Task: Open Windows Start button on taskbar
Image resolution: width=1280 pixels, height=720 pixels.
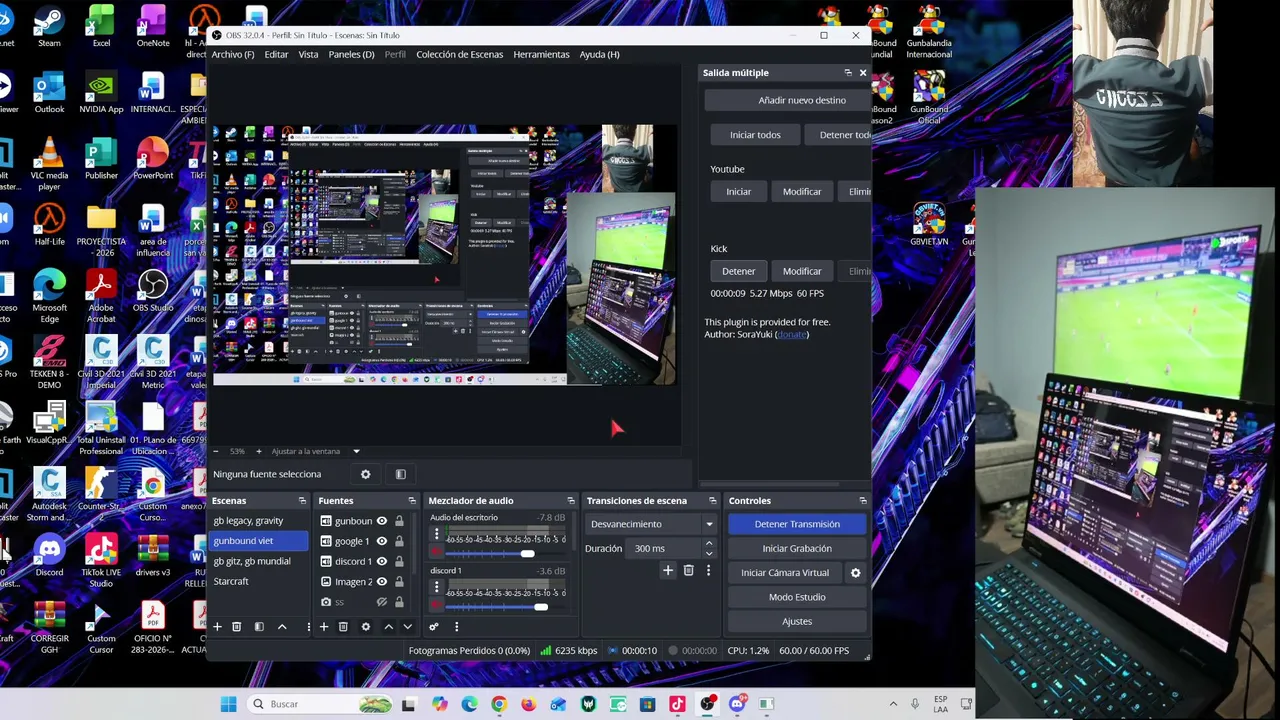Action: [x=228, y=704]
